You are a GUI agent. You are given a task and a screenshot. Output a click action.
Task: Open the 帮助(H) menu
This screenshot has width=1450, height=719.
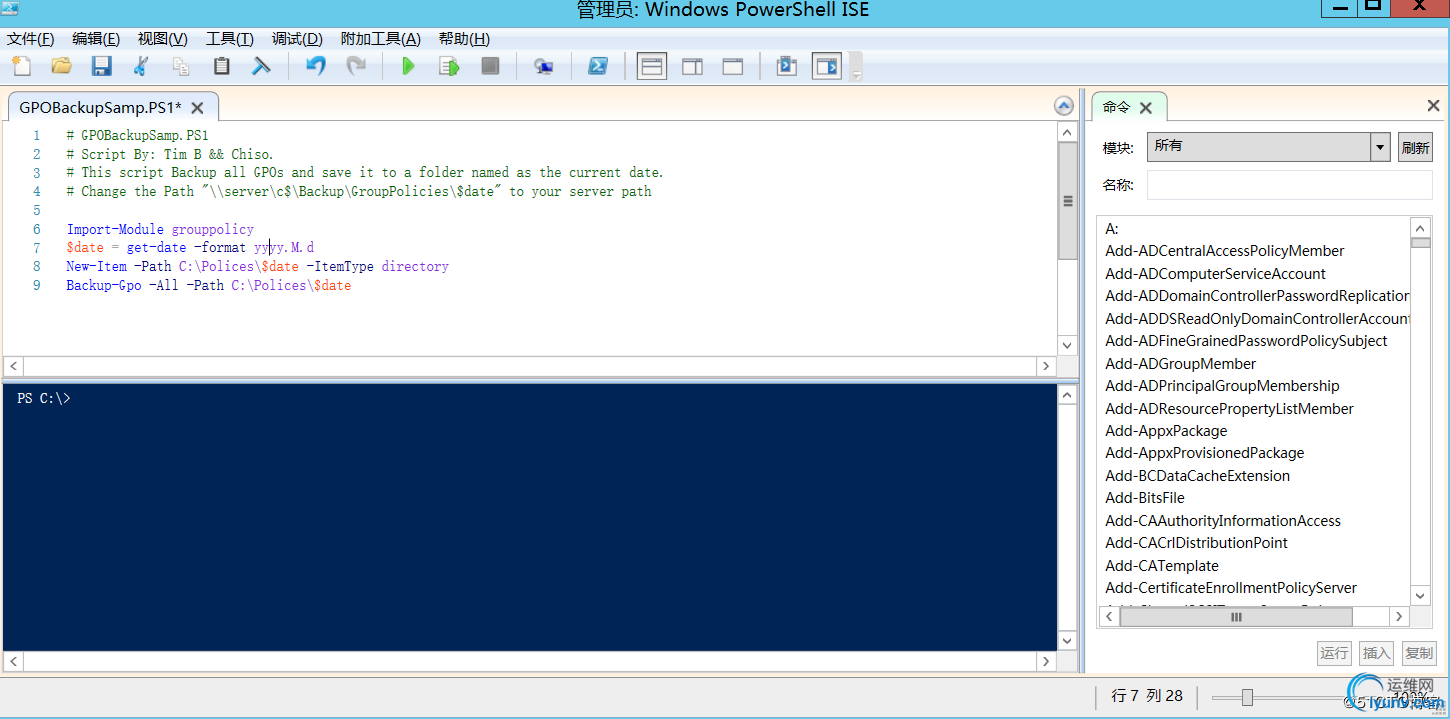tap(464, 38)
